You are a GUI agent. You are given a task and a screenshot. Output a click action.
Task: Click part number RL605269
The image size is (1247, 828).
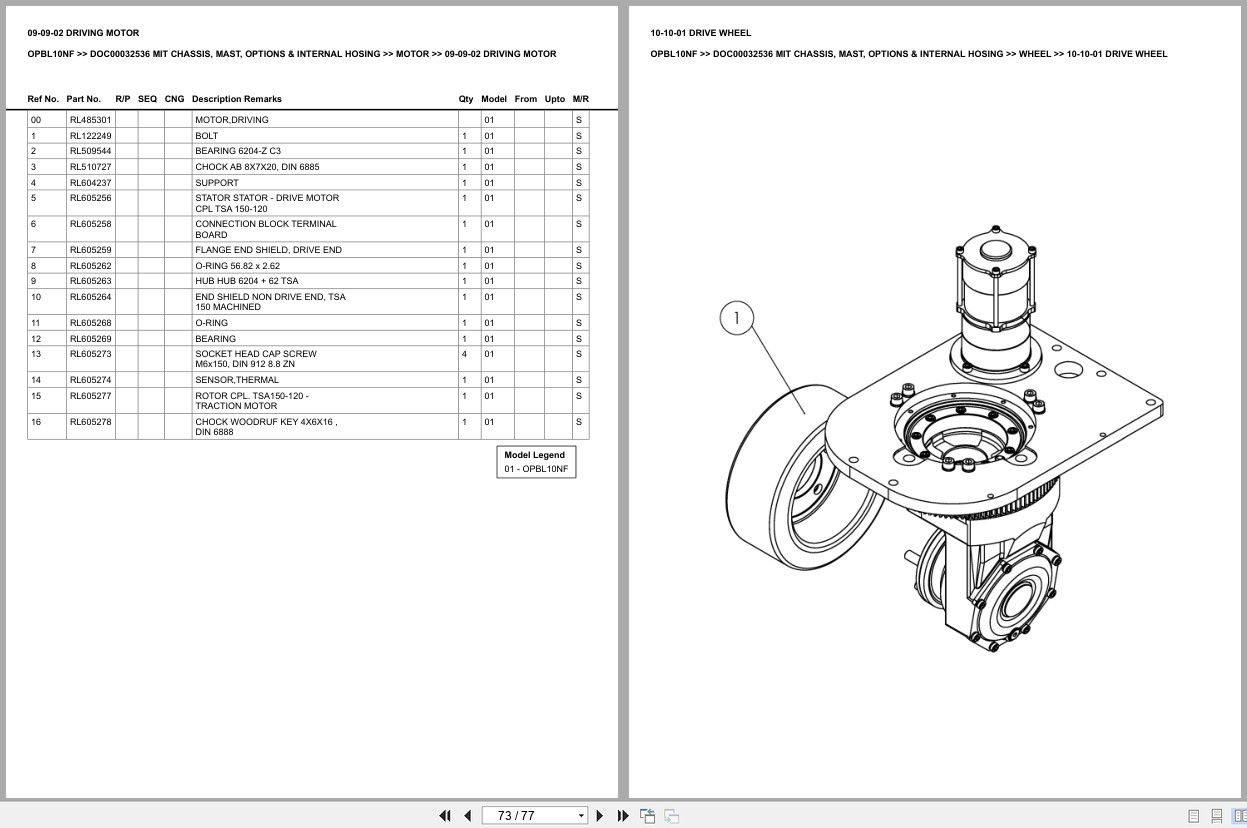90,339
